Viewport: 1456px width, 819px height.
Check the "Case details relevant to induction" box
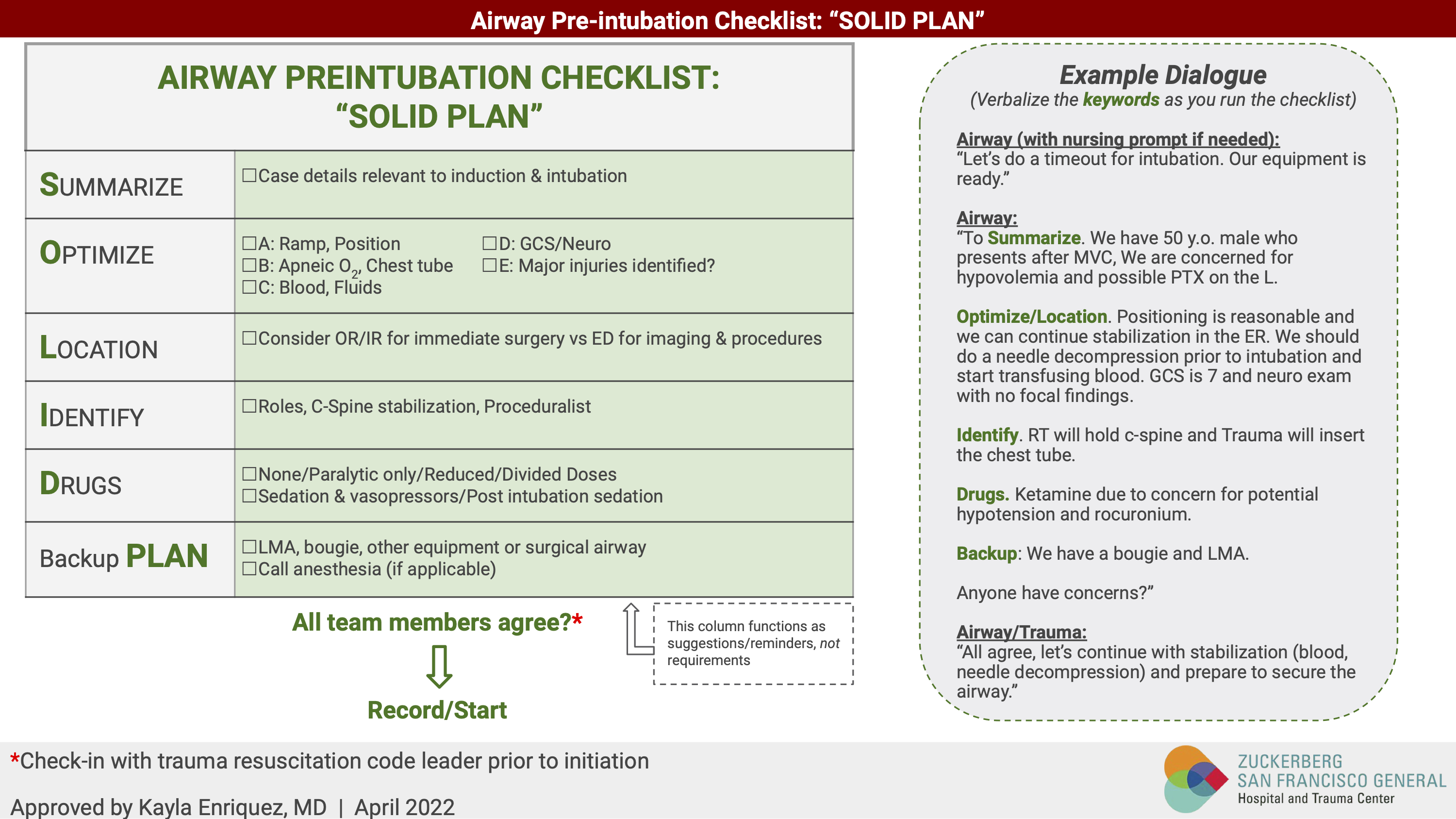click(249, 176)
